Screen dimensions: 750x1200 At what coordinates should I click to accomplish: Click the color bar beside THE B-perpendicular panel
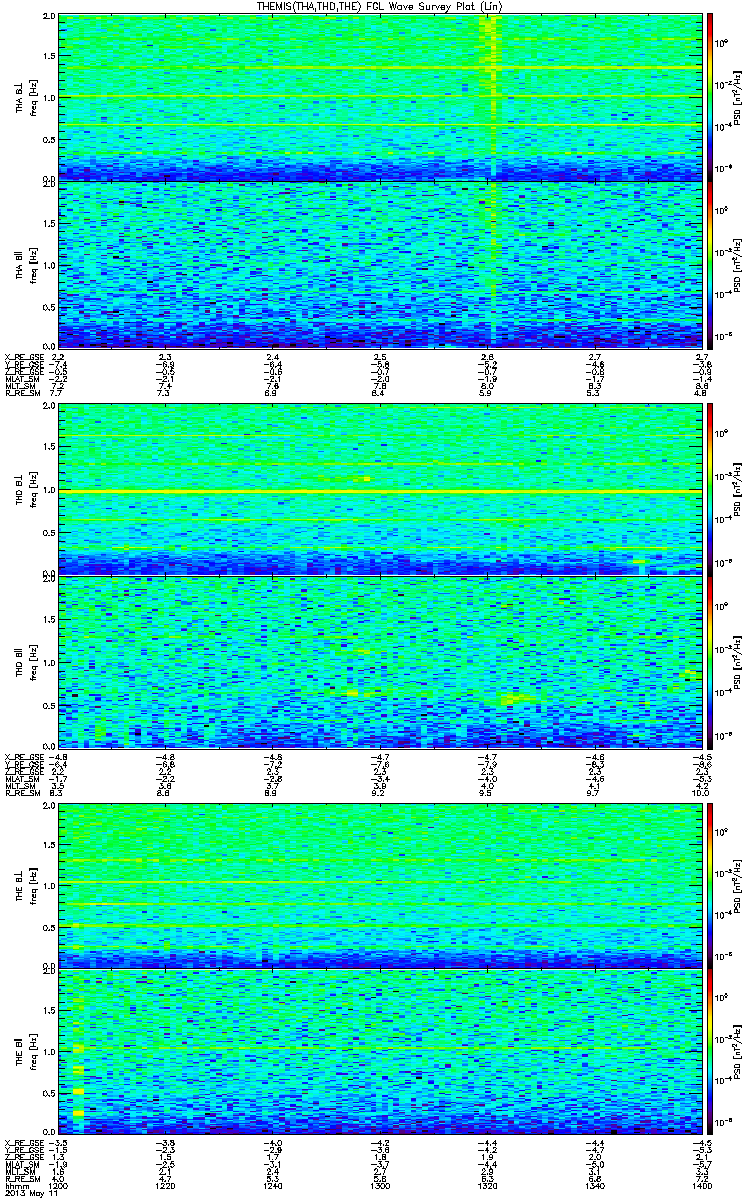click(709, 883)
